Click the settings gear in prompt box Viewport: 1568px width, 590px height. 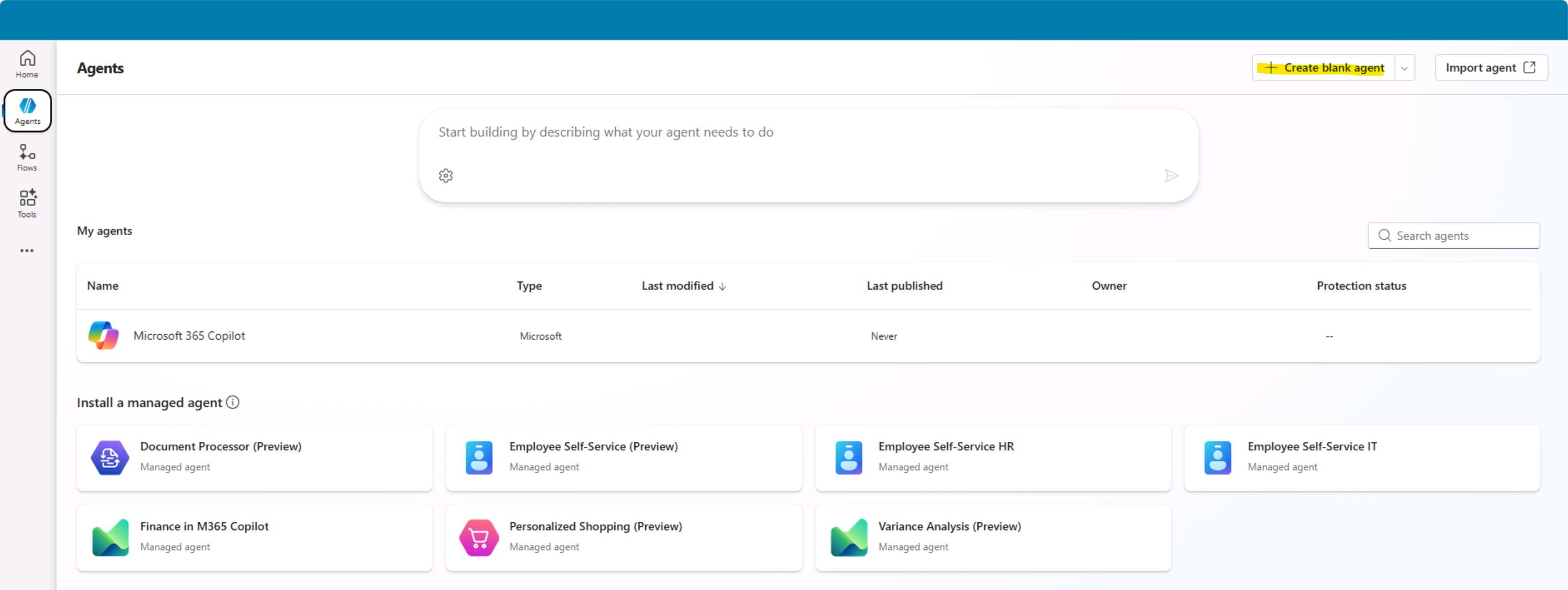[445, 176]
